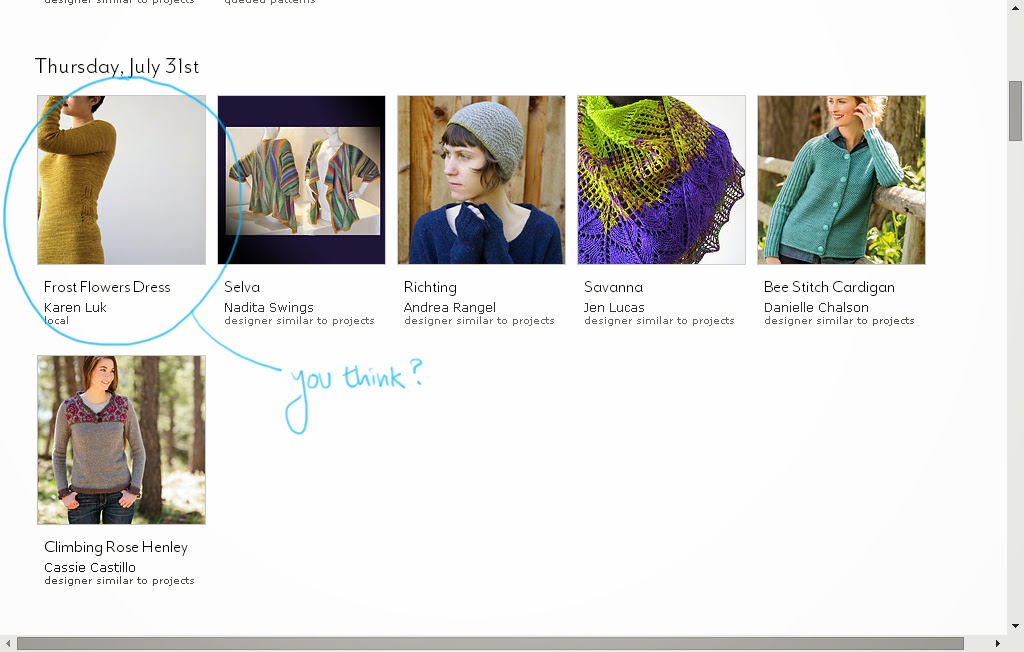Open designer Cassie Castillo's page
Screen dimensions: 1024x652
click(x=90, y=567)
